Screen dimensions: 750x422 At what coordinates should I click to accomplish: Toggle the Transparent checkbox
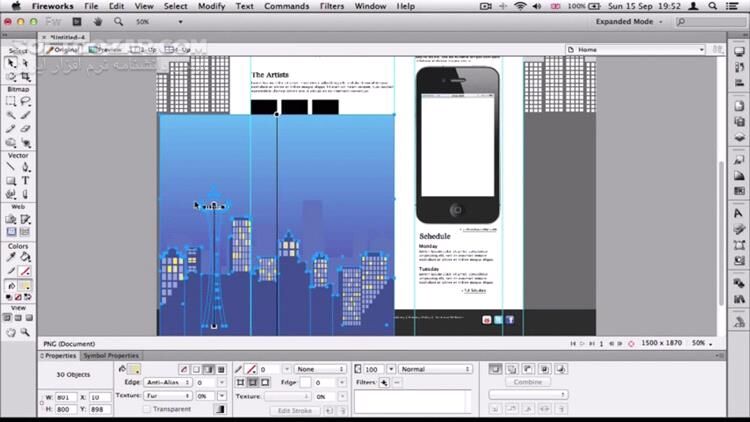pyautogui.click(x=147, y=409)
